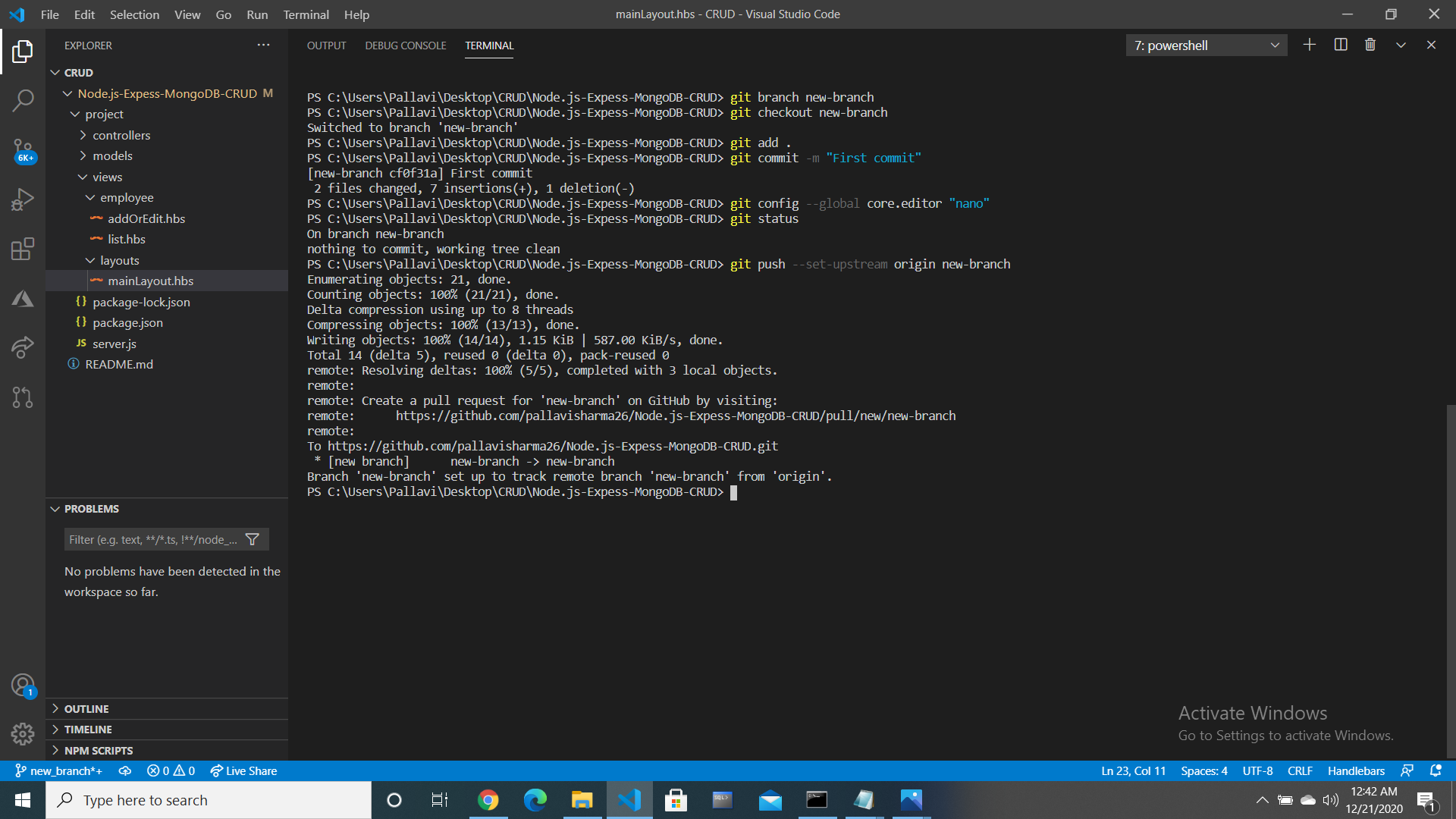Open notifications bell in status bar
Screen dimensions: 1456x819
[1436, 770]
